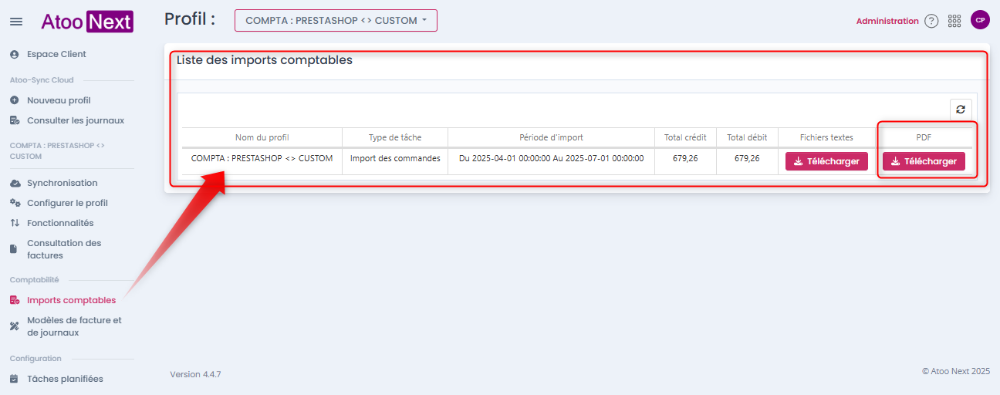Screen dimensions: 1000x395
Task: Click the Consulter les journaux icon
Action: (x=15, y=120)
